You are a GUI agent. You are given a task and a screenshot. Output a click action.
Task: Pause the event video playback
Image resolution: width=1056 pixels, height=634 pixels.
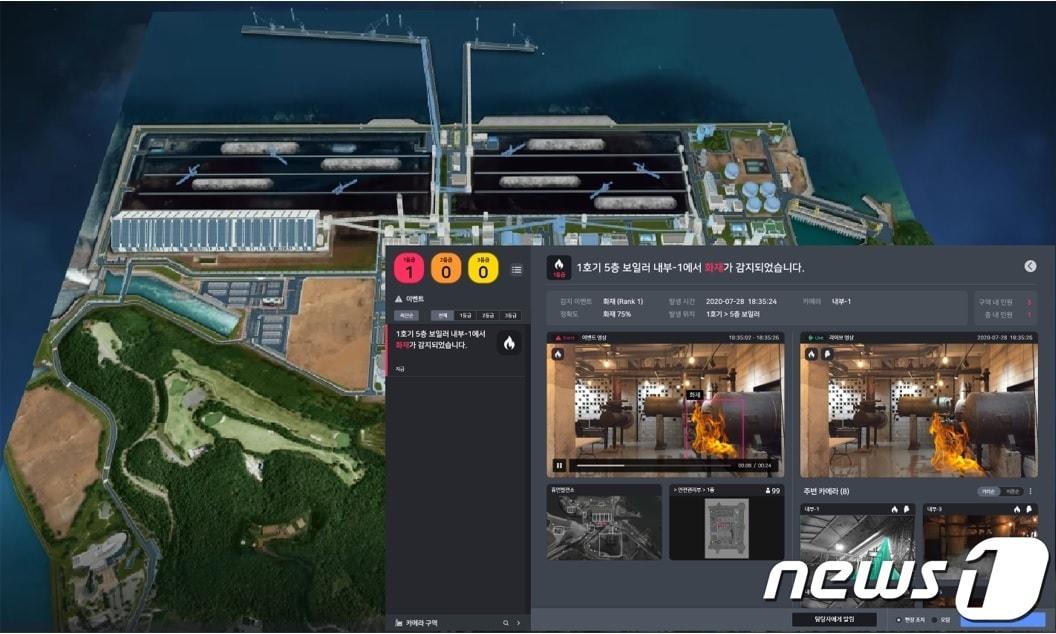(559, 466)
